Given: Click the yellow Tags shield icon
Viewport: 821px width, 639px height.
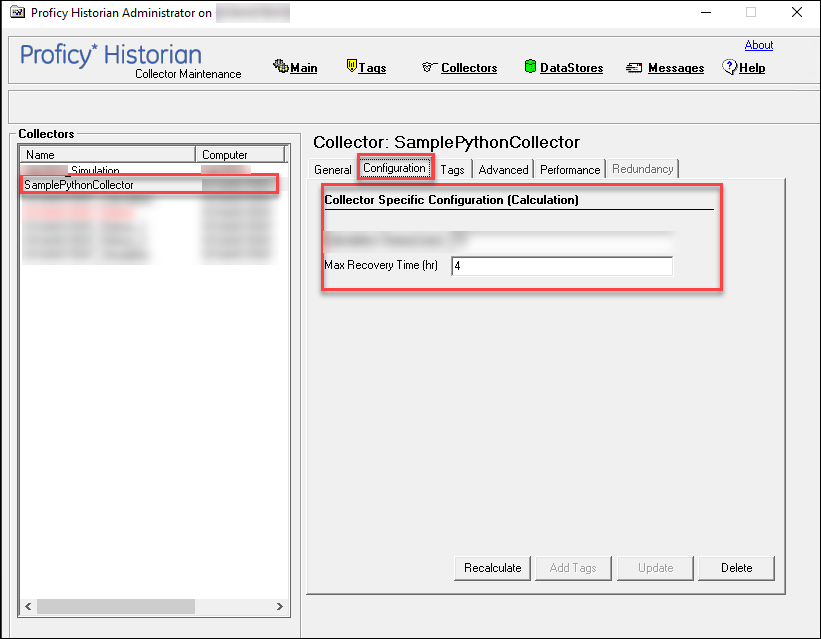Looking at the screenshot, I should click(352, 65).
